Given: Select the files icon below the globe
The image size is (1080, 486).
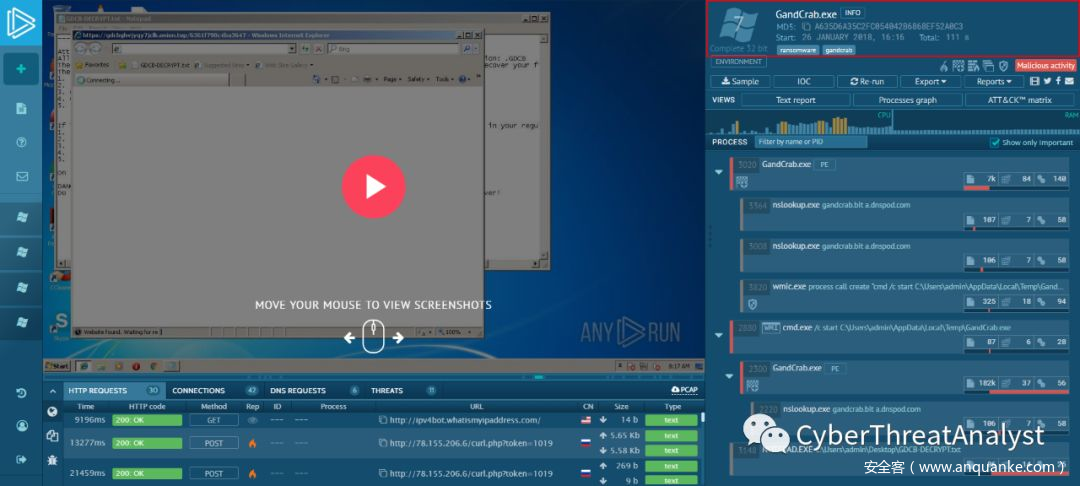Looking at the screenshot, I should click(x=52, y=435).
